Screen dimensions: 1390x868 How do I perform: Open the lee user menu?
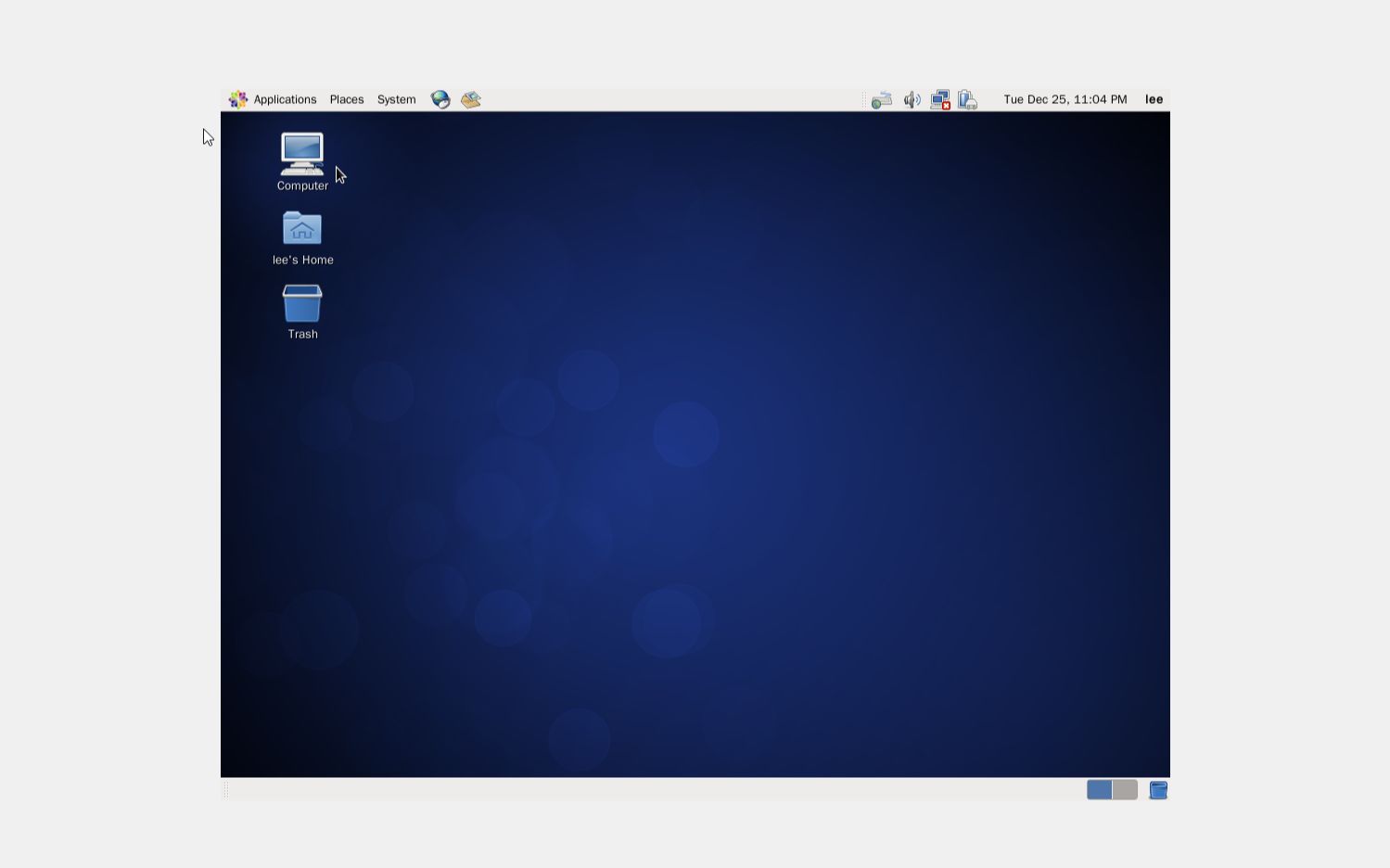[x=1154, y=99]
